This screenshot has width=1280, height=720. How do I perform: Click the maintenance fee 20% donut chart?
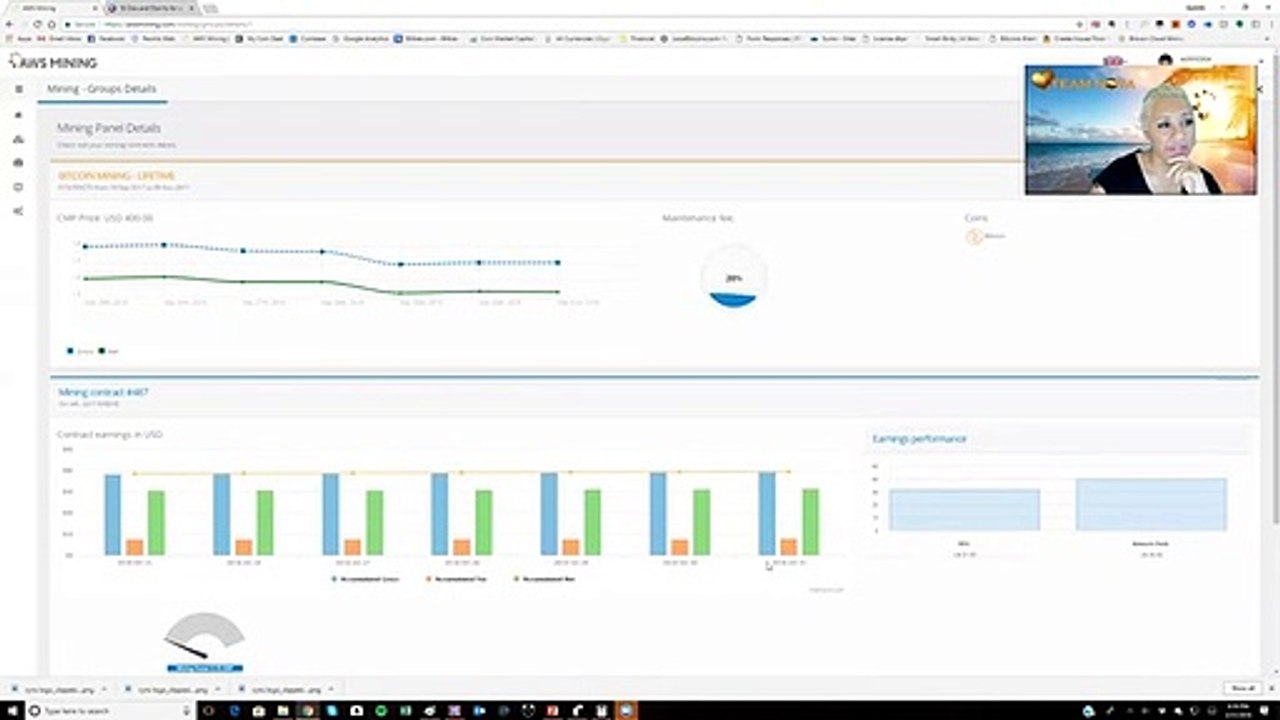[734, 278]
